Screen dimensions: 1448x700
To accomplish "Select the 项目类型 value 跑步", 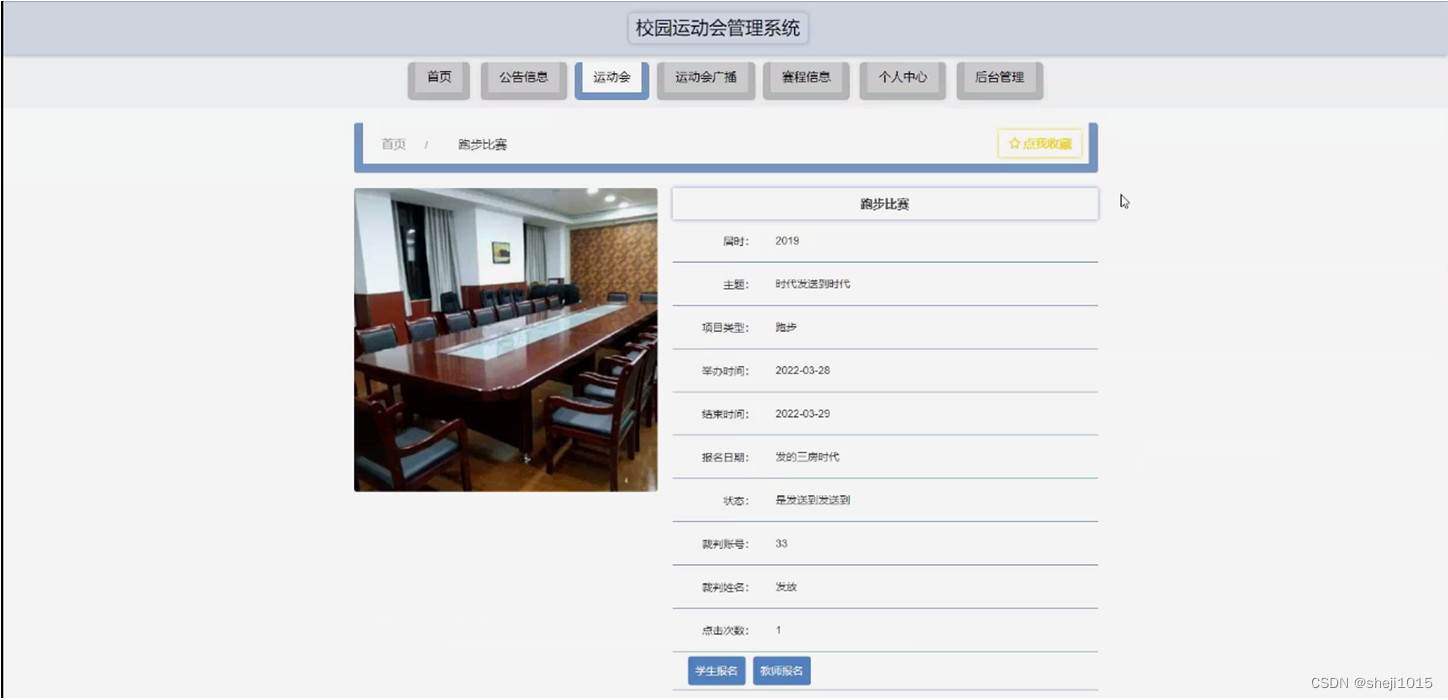I will click(x=786, y=327).
